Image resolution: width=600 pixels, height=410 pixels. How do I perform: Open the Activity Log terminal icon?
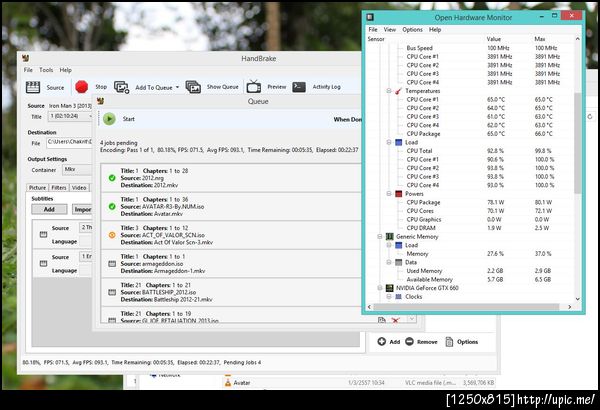[x=299, y=87]
